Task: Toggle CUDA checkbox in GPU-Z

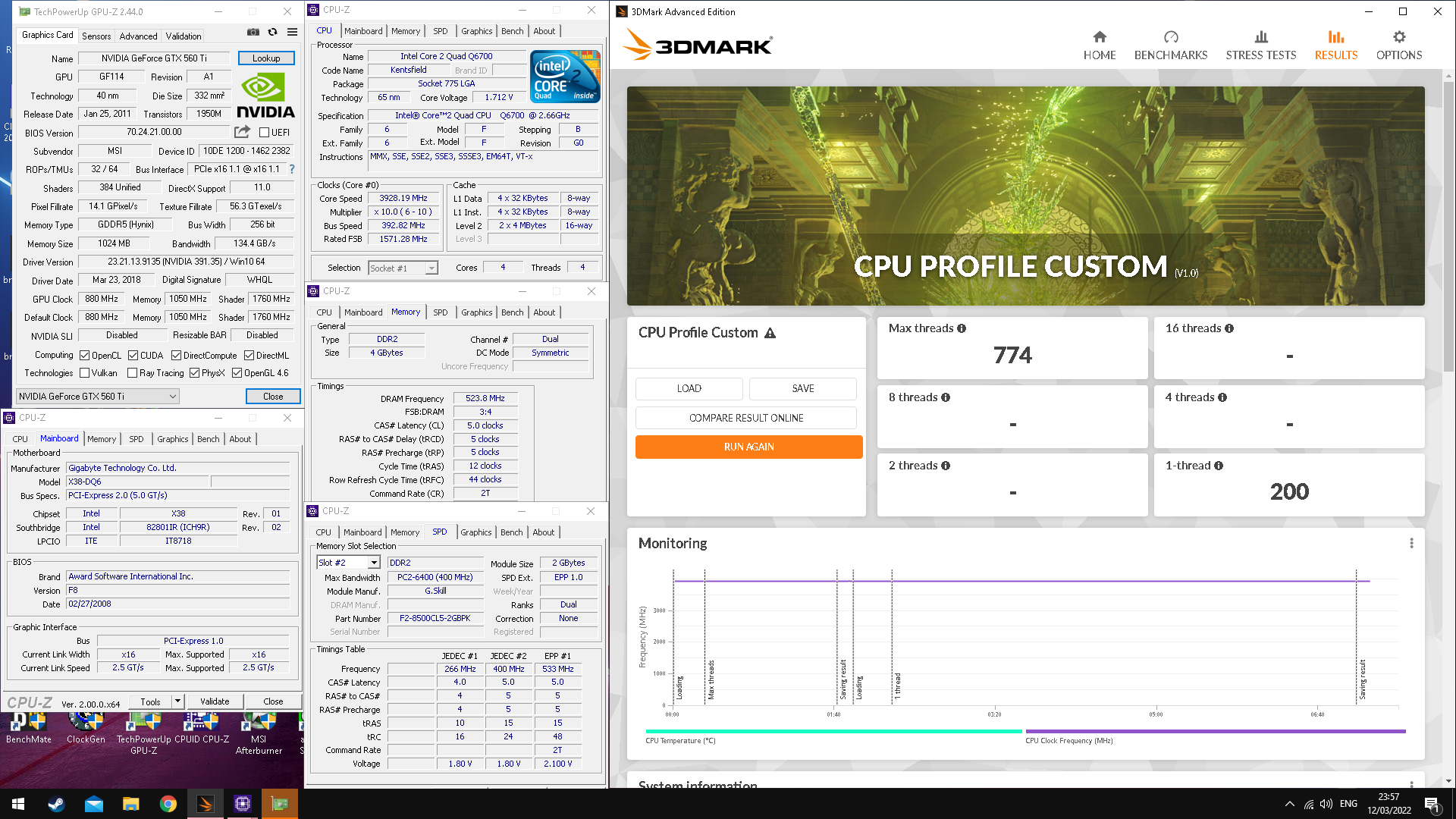Action: 133,356
